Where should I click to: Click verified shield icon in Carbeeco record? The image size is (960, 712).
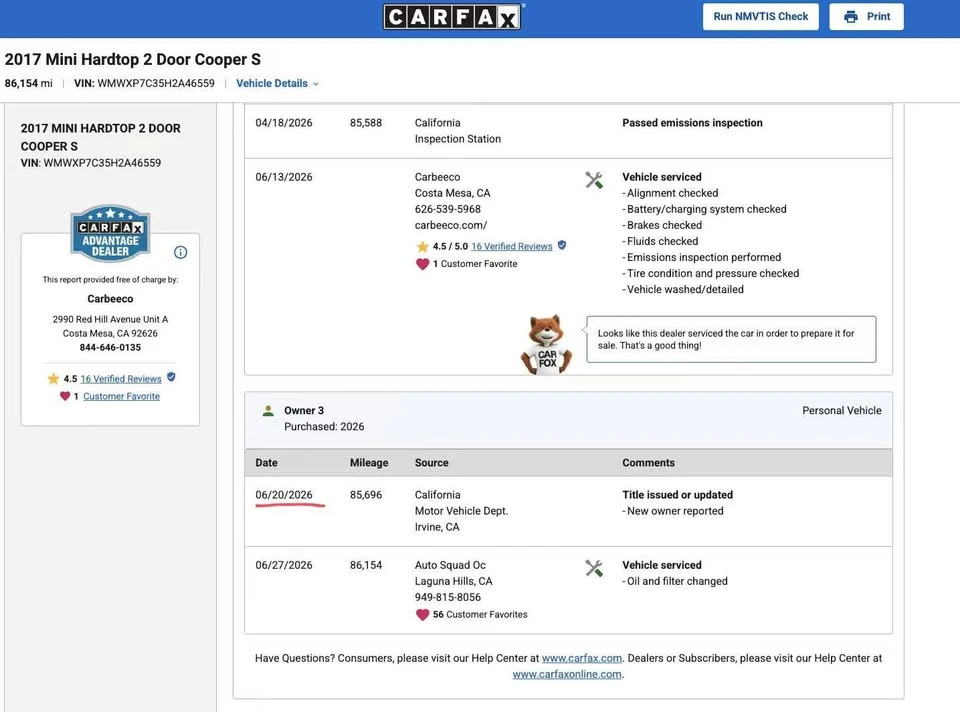562,245
